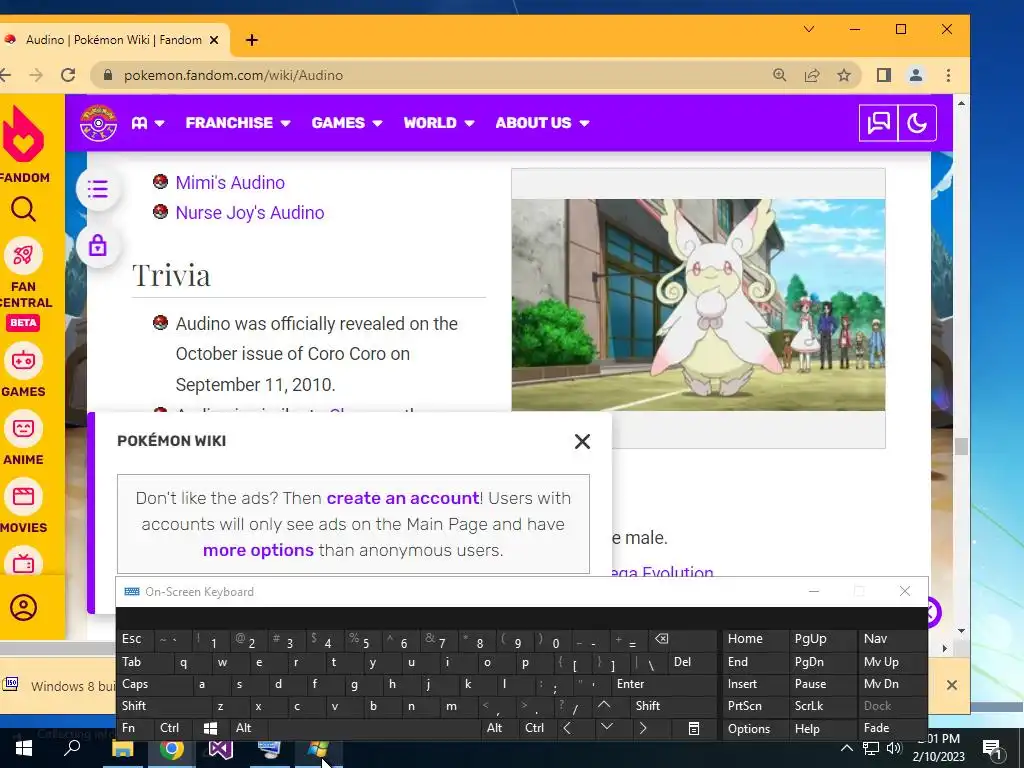This screenshot has height=768, width=1024.
Task: Open the TV icon in Fandom sidebar
Action: (x=24, y=562)
